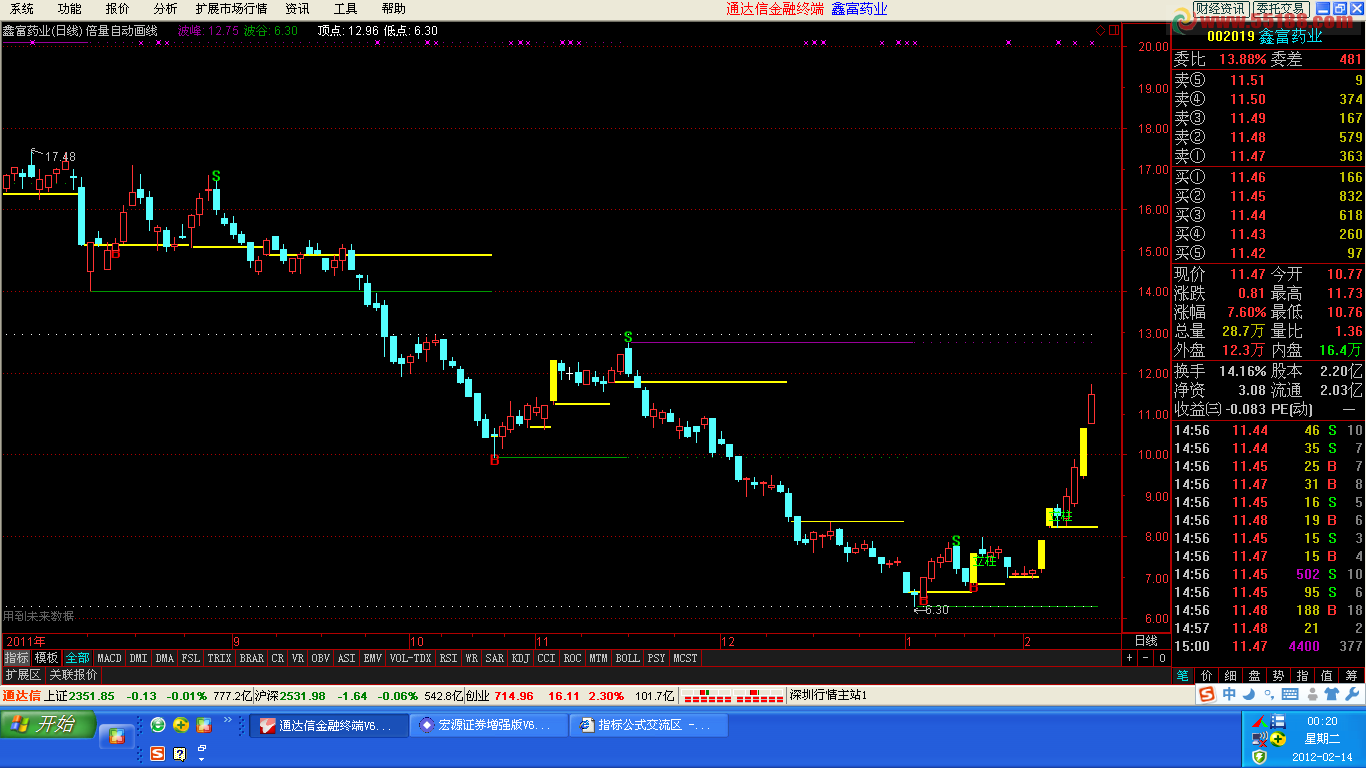Switch to the 价 tab
Viewport: 1366px width, 768px height.
pyautogui.click(x=1207, y=676)
